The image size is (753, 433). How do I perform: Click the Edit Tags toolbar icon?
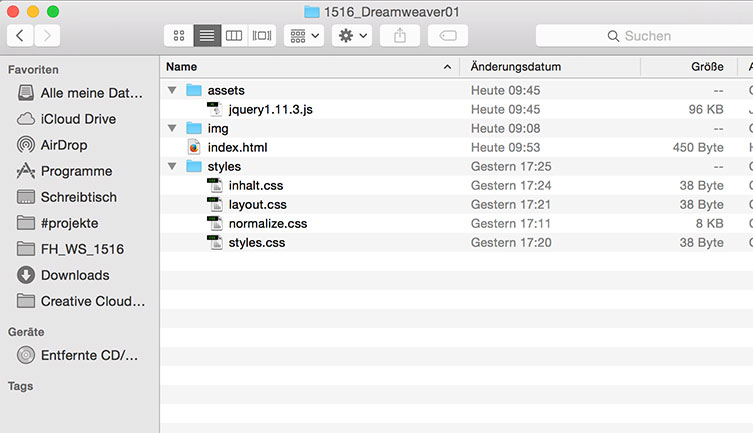pyautogui.click(x=447, y=35)
